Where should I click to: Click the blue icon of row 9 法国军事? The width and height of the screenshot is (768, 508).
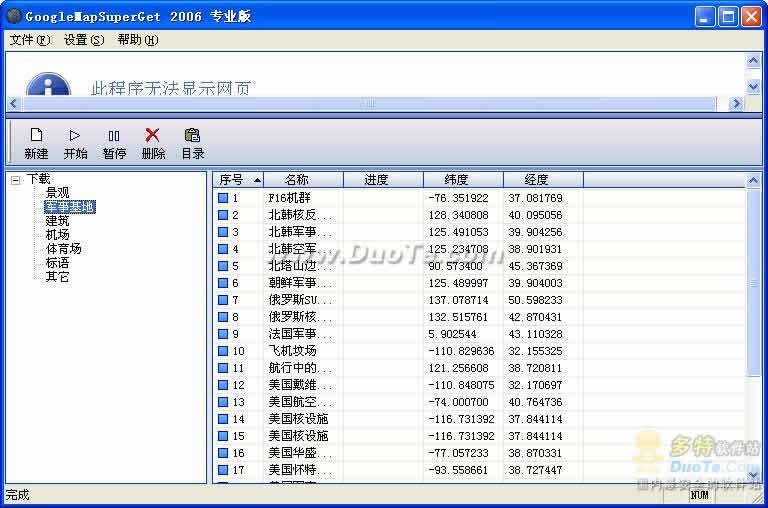(x=223, y=334)
